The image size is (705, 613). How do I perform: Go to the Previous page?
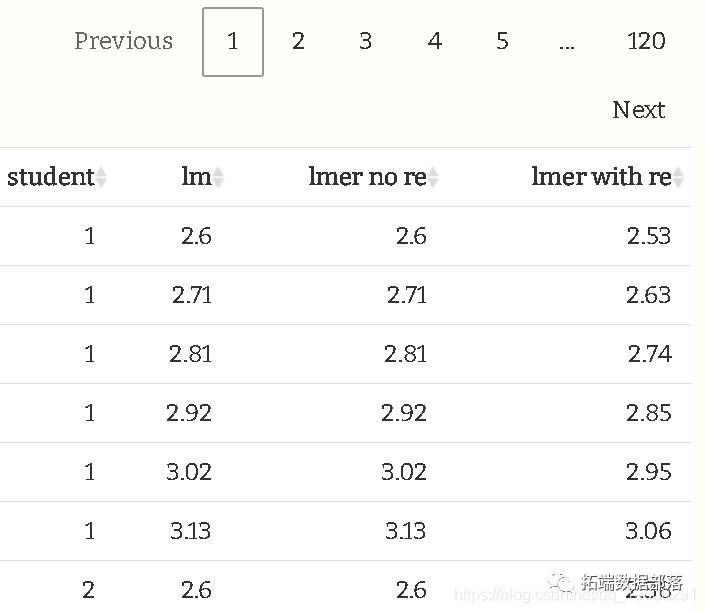point(123,41)
